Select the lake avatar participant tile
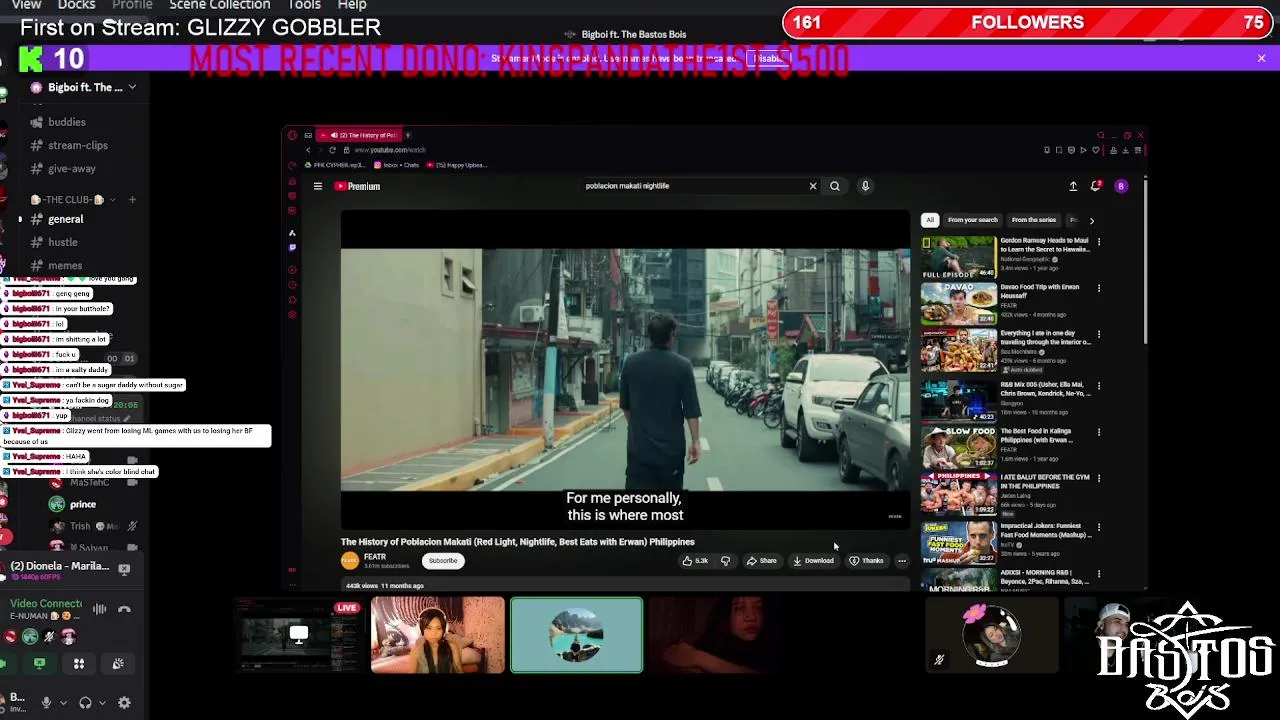 (577, 635)
